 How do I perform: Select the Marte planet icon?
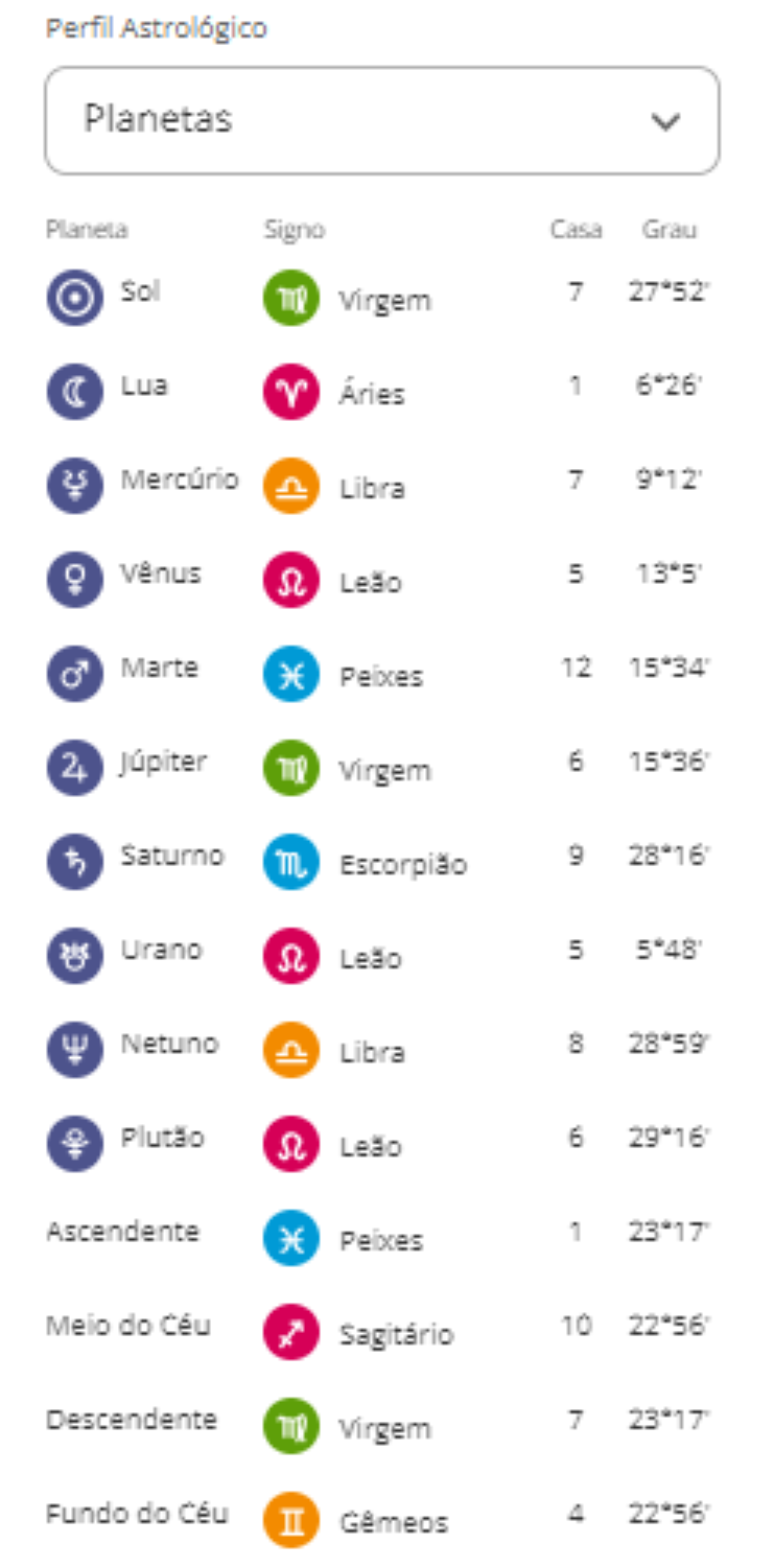click(75, 673)
